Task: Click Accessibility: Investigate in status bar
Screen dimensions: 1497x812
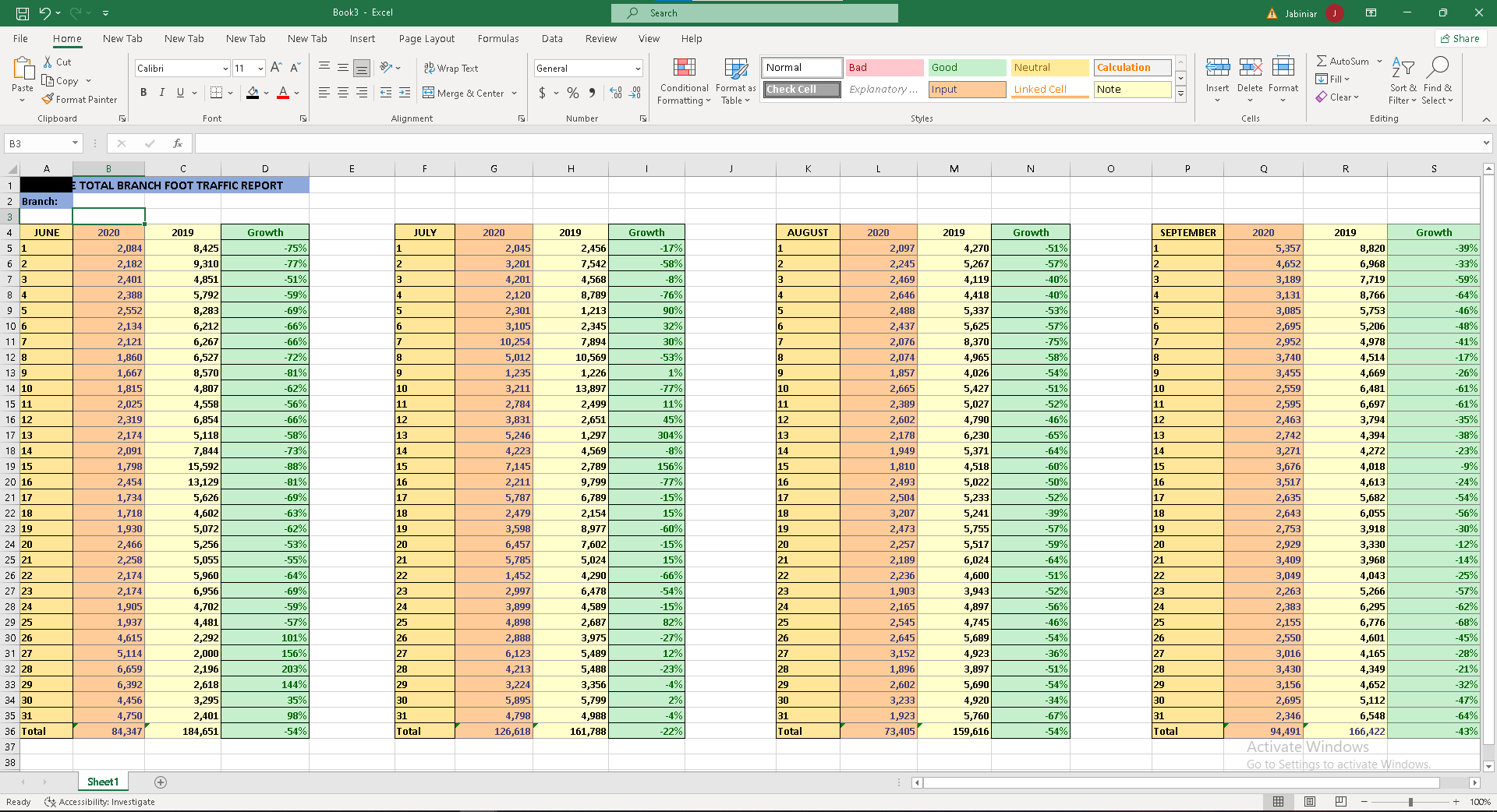Action: (x=100, y=802)
